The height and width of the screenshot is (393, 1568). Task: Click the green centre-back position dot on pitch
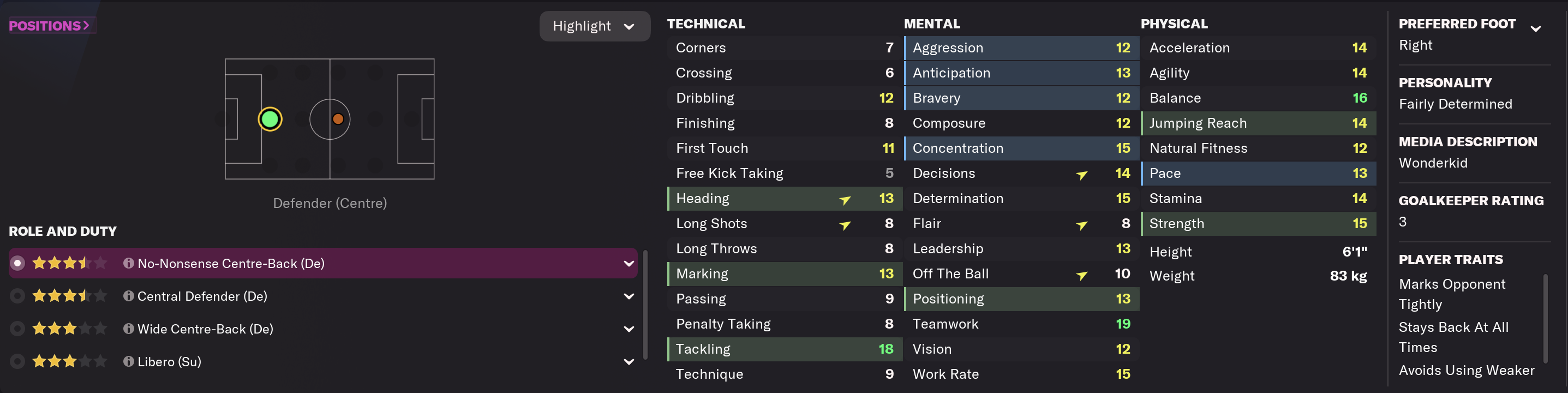coord(270,120)
